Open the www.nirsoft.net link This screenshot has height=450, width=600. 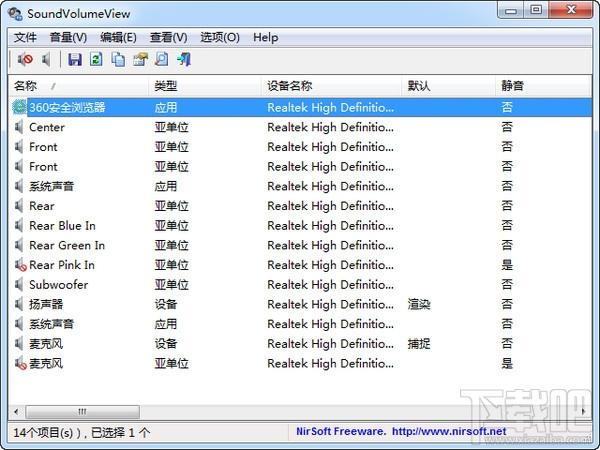click(449, 432)
